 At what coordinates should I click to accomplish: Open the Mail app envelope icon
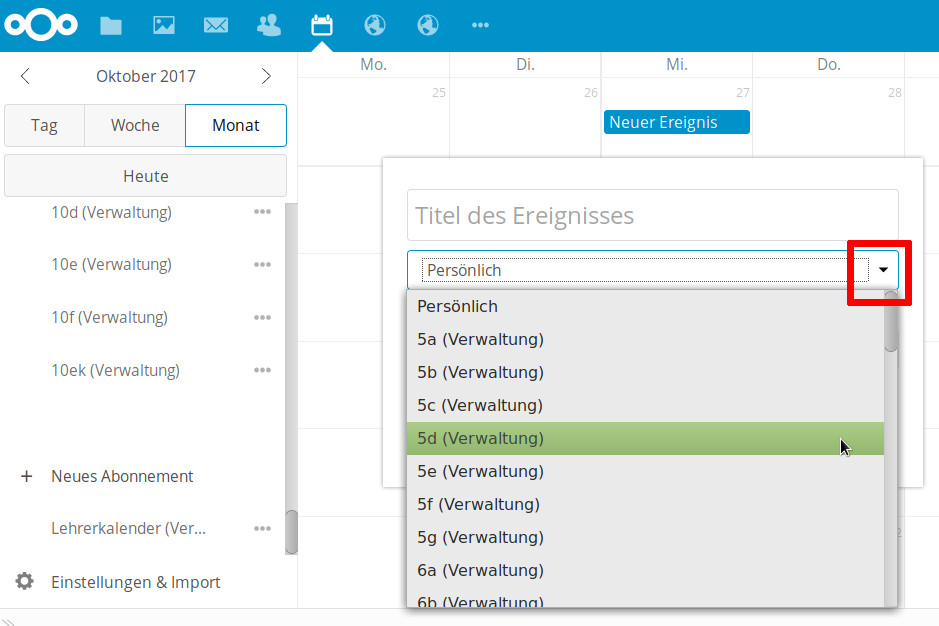point(216,25)
